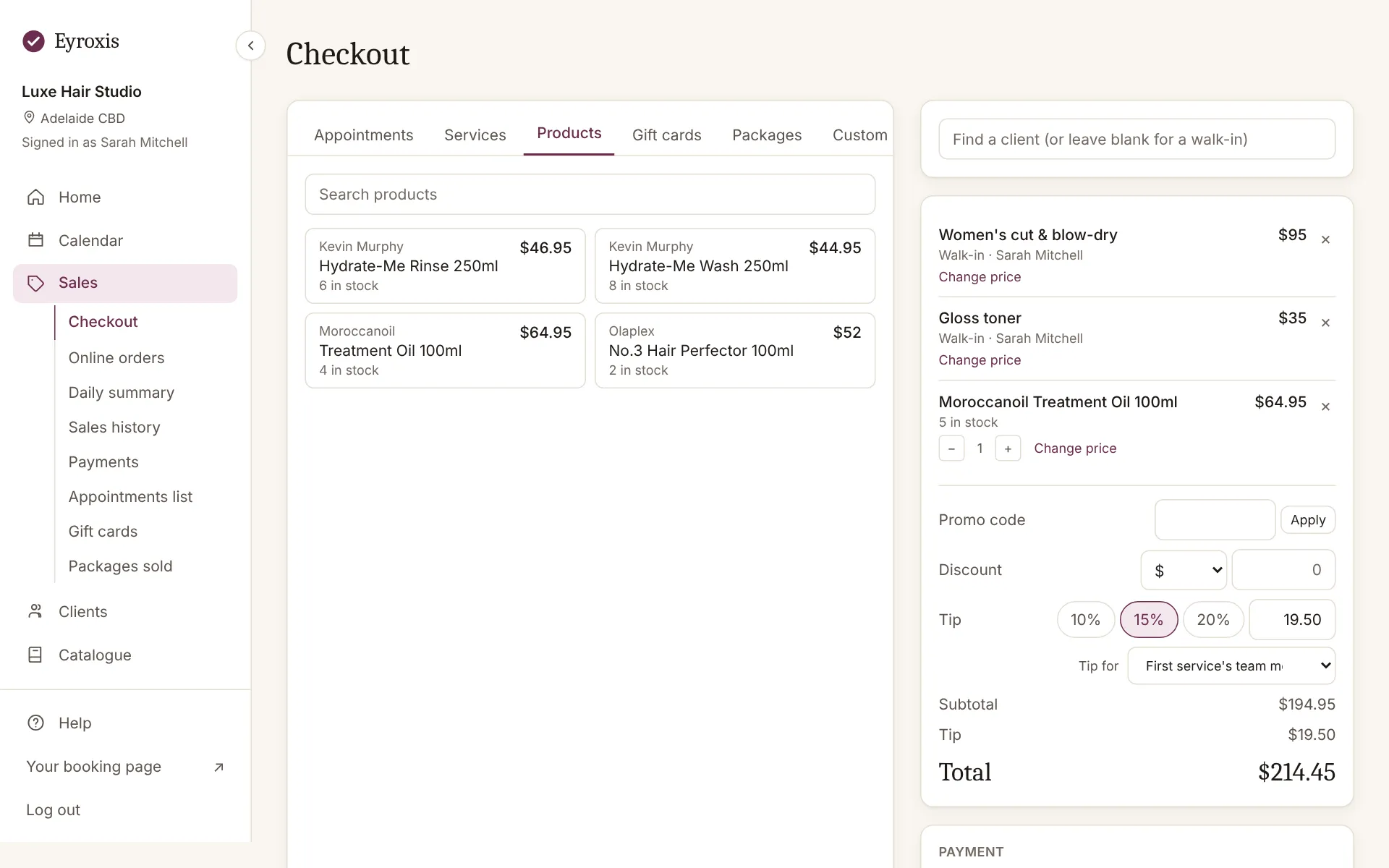Click the Eyroxis logo icon
Image resolution: width=1389 pixels, height=868 pixels.
33,41
